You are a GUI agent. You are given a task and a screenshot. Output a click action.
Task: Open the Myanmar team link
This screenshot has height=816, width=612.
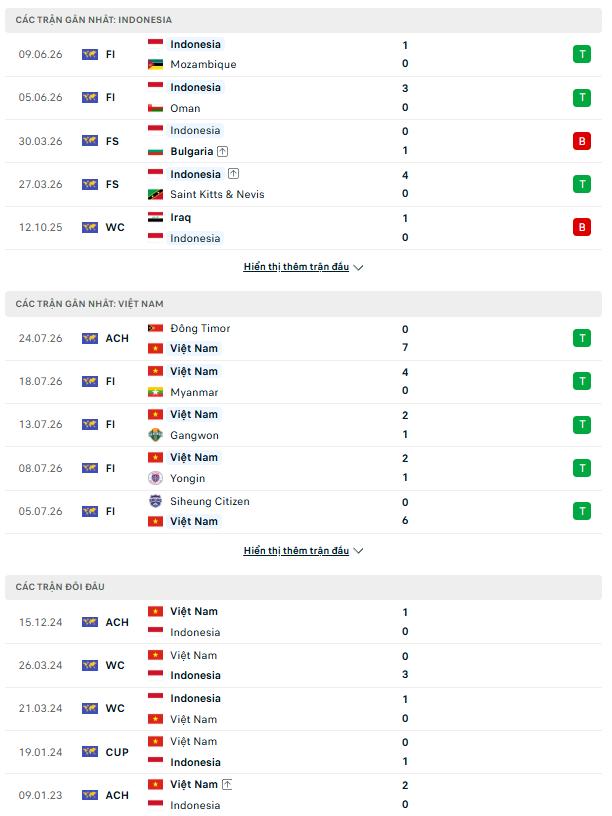coord(194,392)
